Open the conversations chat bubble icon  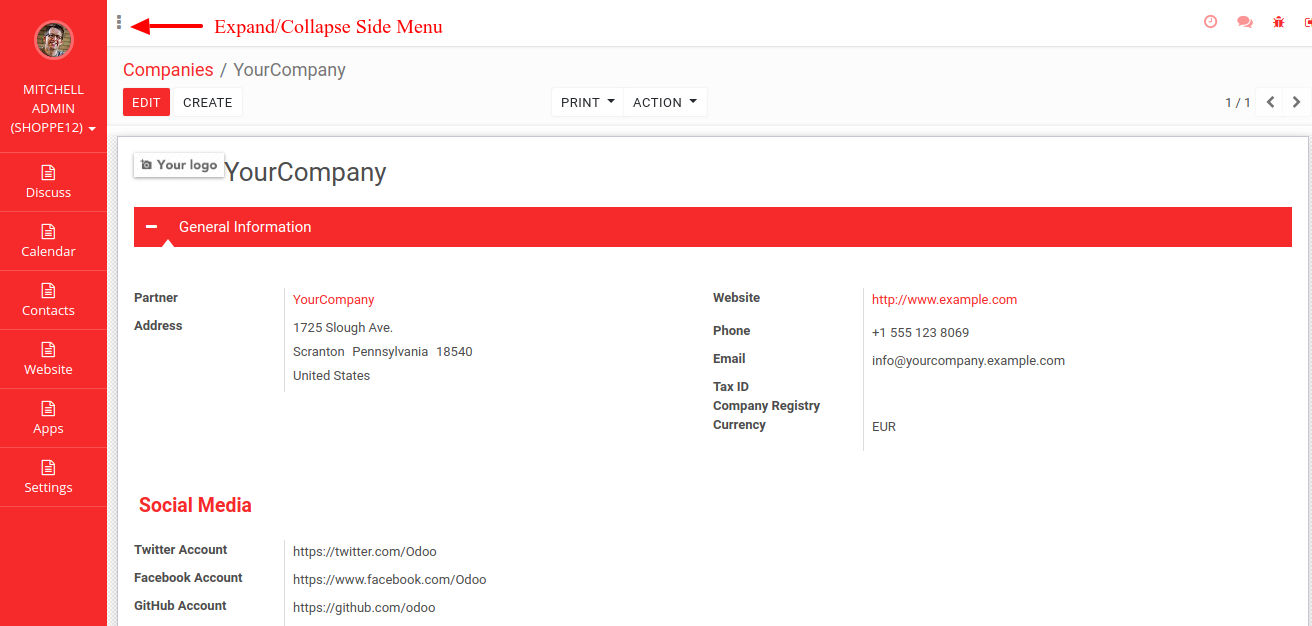pyautogui.click(x=1245, y=22)
